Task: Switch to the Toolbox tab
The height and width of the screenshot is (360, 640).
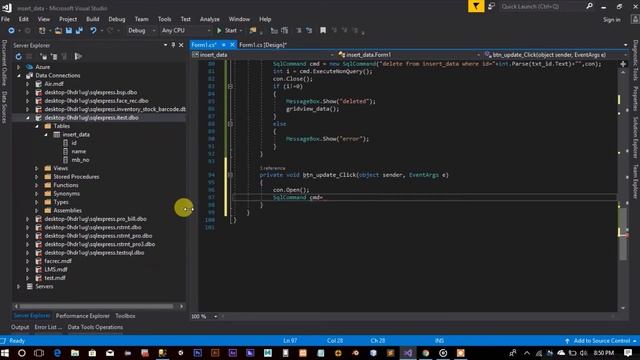Action: tap(125, 316)
